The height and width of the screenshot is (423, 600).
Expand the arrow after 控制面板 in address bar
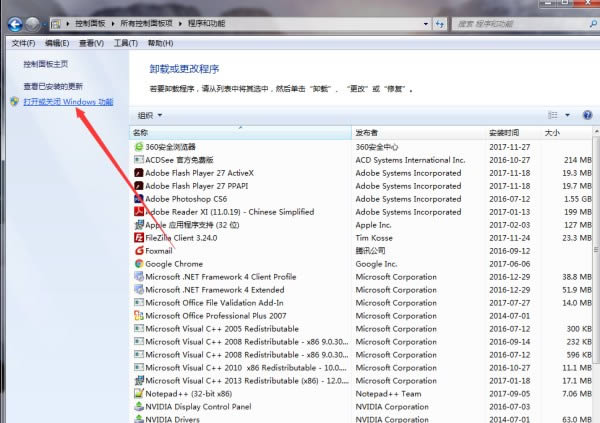click(x=112, y=24)
